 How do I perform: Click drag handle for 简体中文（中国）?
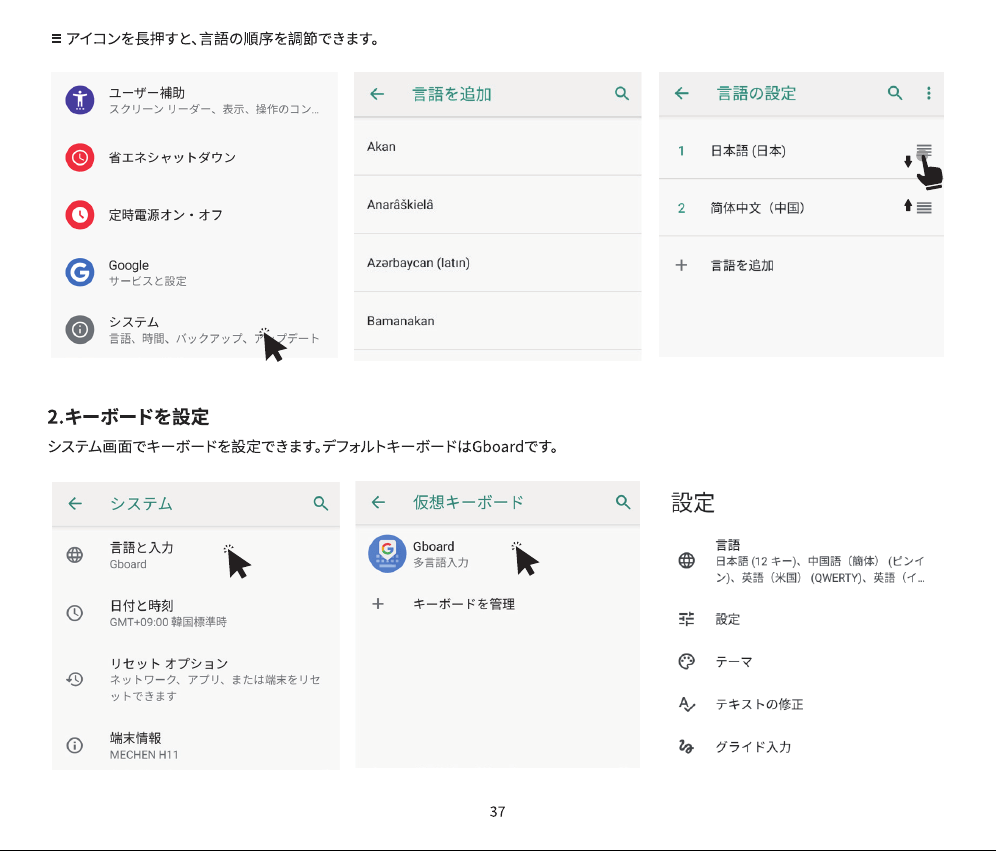[x=924, y=208]
